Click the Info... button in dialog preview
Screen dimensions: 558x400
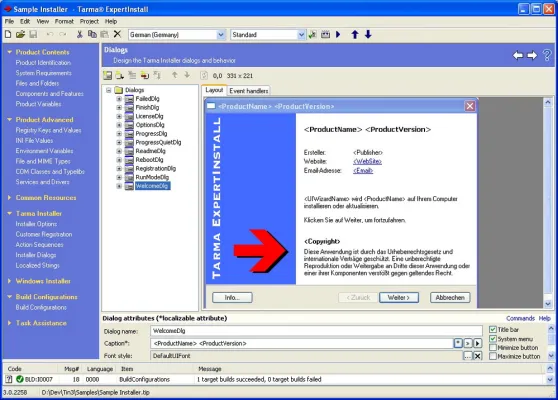click(x=232, y=298)
